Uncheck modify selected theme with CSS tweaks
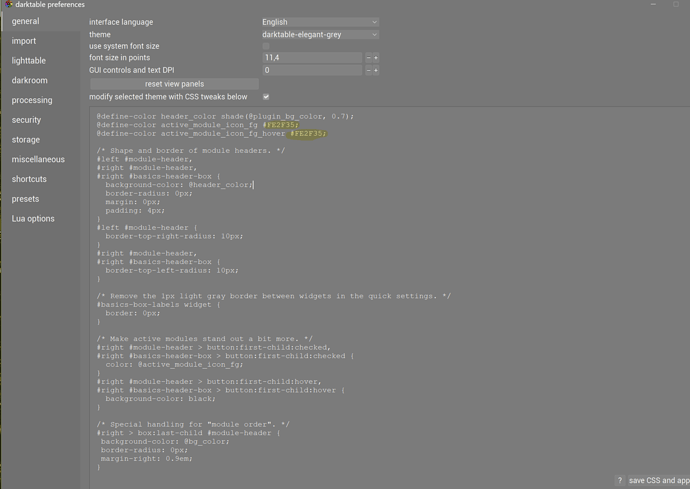The image size is (690, 489). pos(266,97)
